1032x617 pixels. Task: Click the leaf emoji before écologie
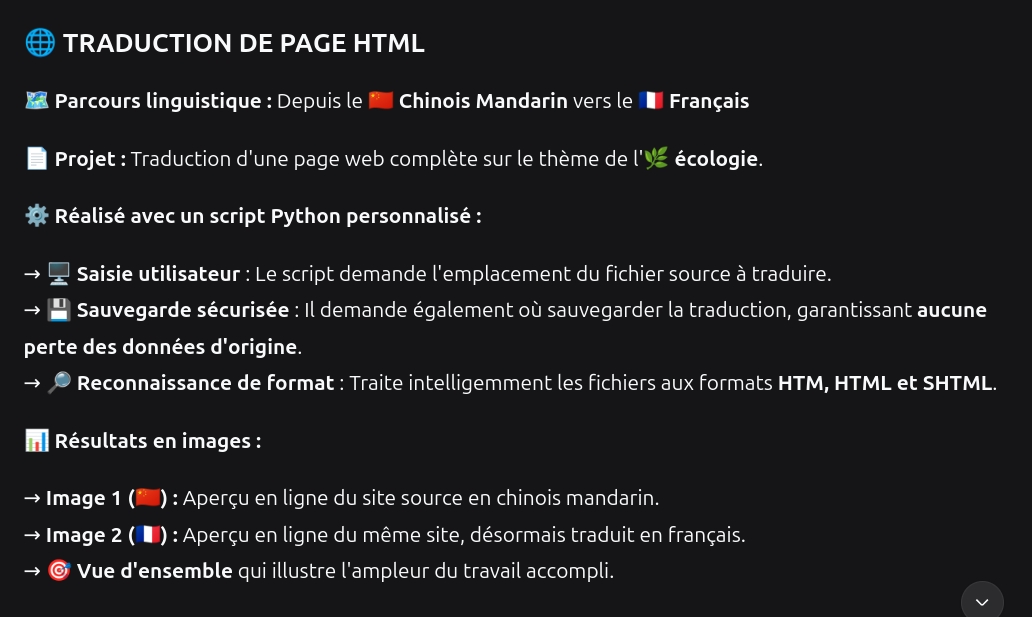coord(656,159)
